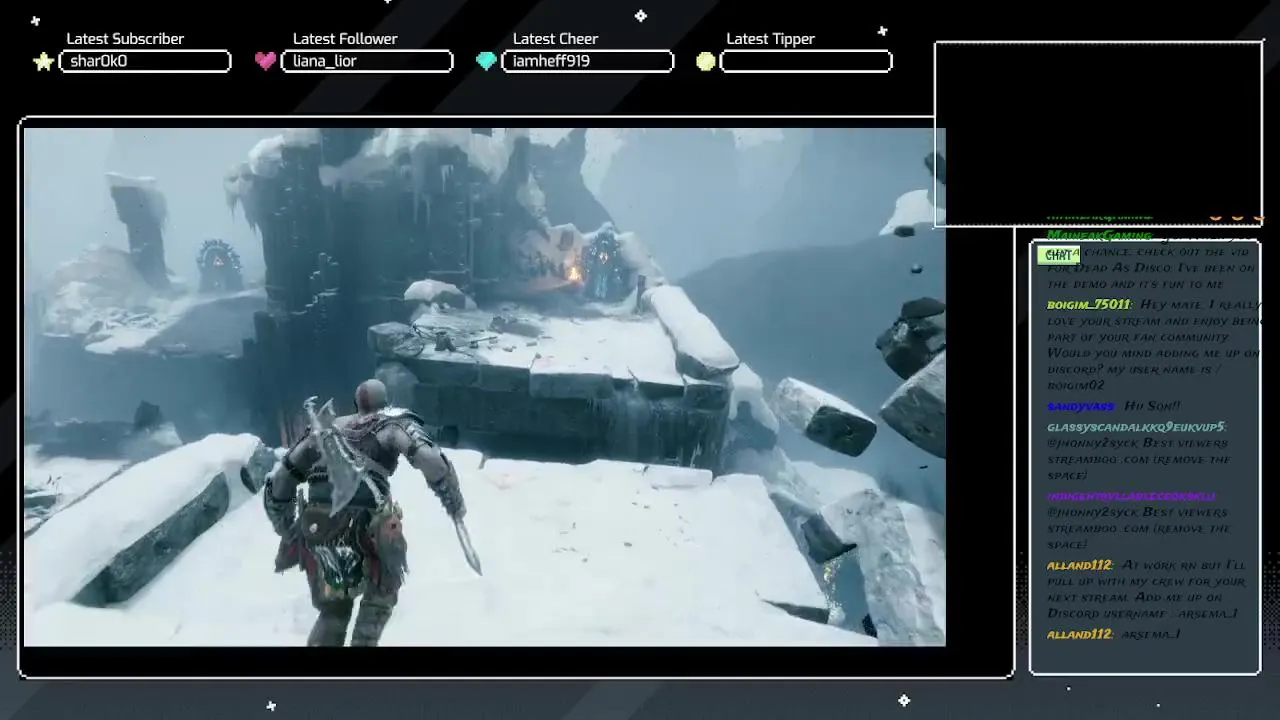Click the Latest Tipper label

point(770,39)
